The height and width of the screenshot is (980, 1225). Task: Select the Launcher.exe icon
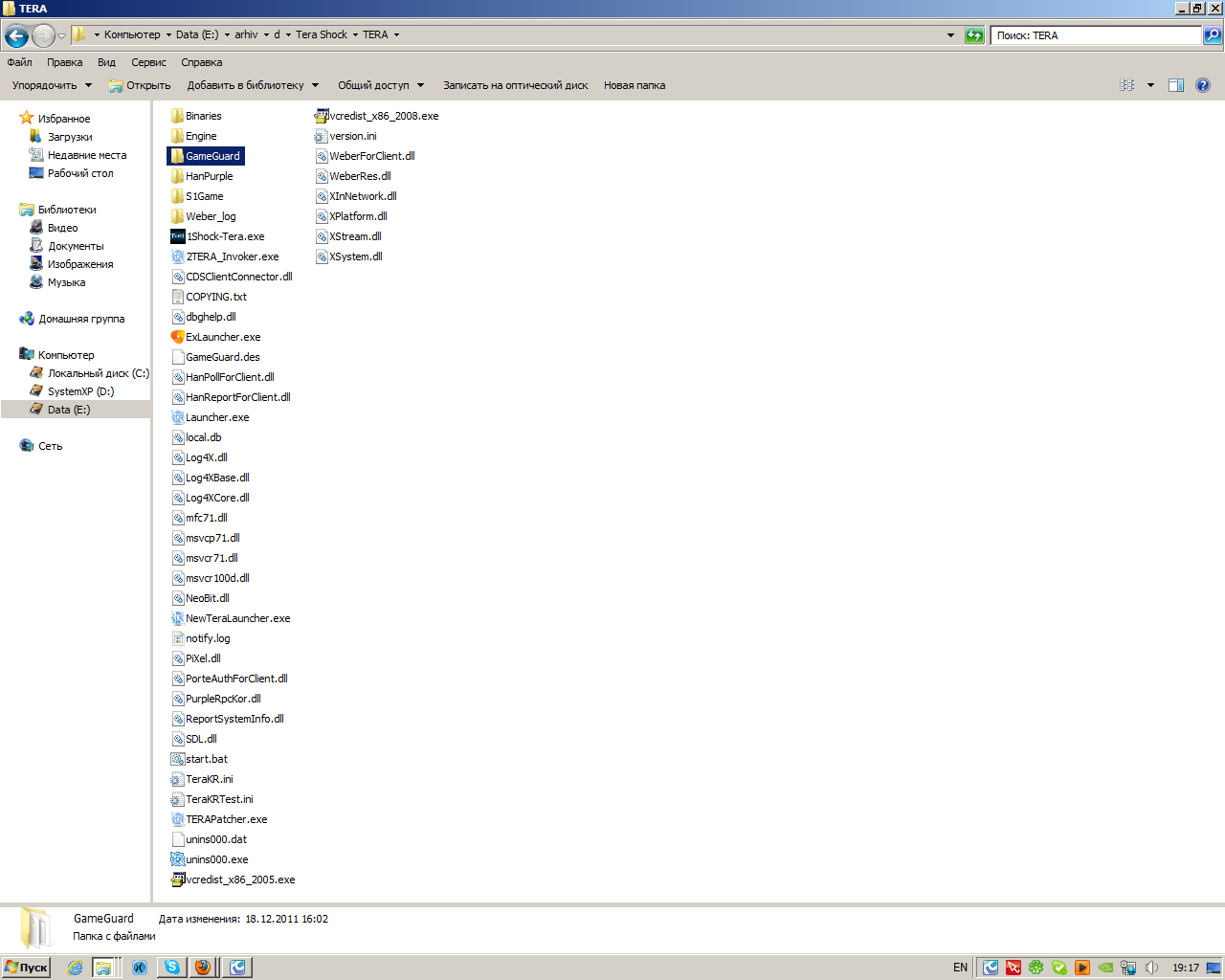click(x=177, y=417)
